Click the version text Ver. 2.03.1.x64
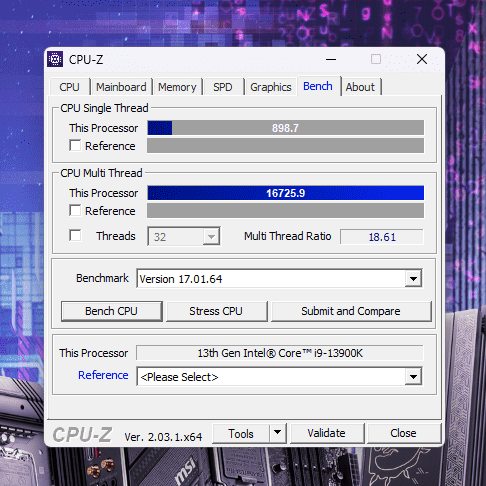 [x=163, y=437]
